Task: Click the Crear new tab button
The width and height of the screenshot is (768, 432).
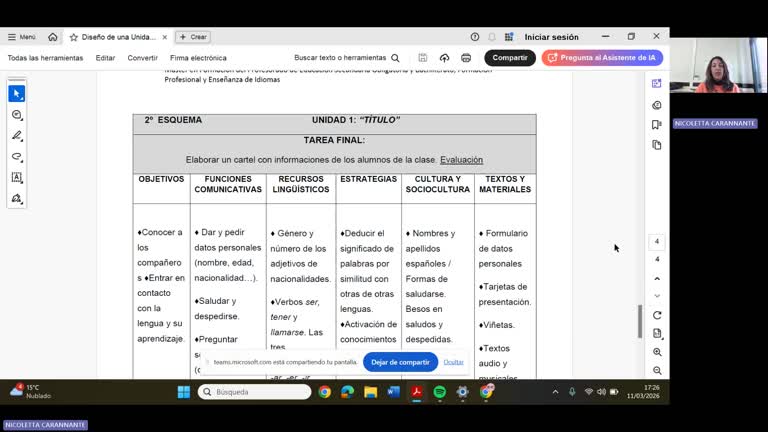Action: pyautogui.click(x=193, y=37)
